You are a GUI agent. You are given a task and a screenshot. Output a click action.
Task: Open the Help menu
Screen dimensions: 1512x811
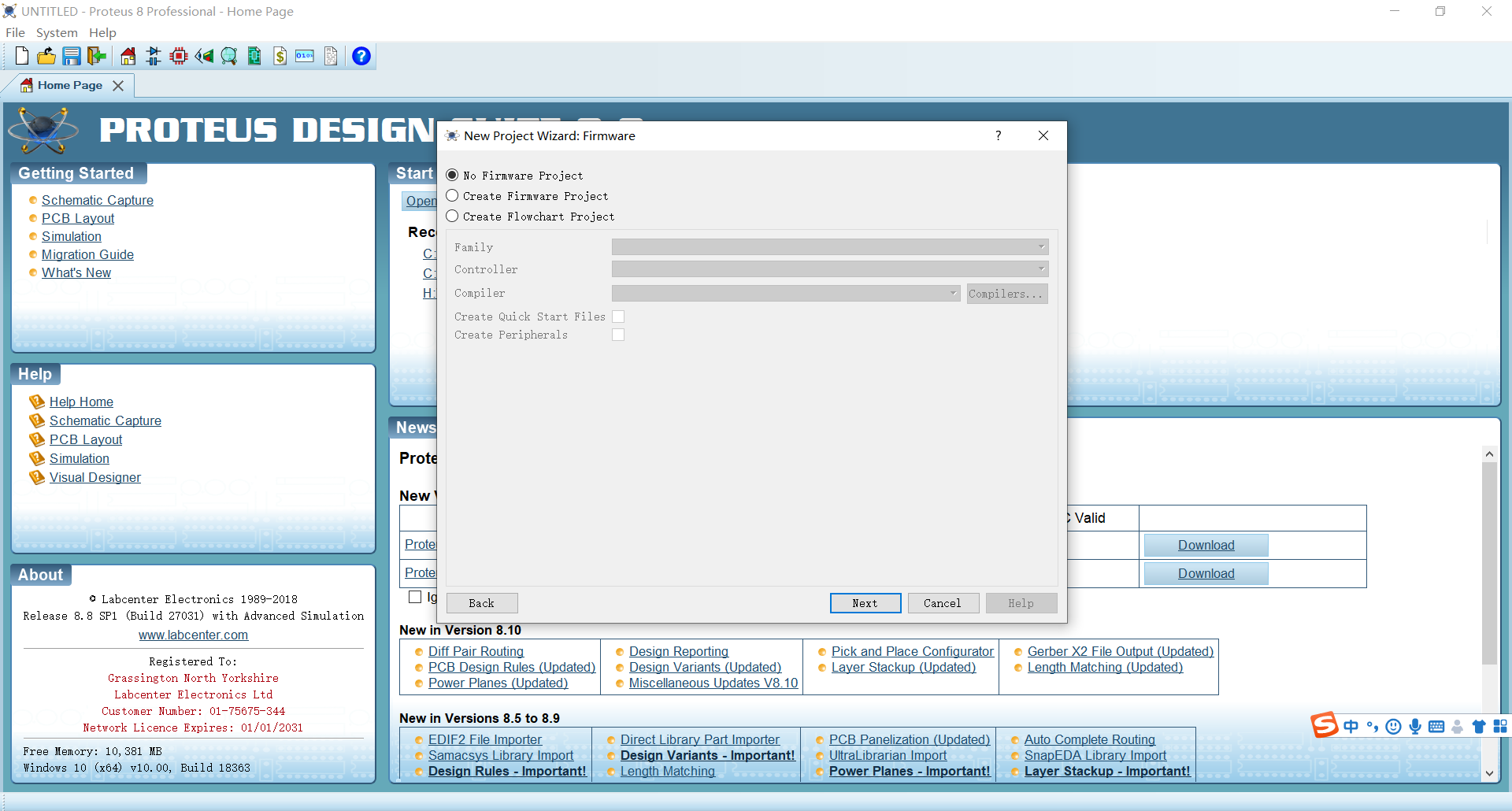102,32
